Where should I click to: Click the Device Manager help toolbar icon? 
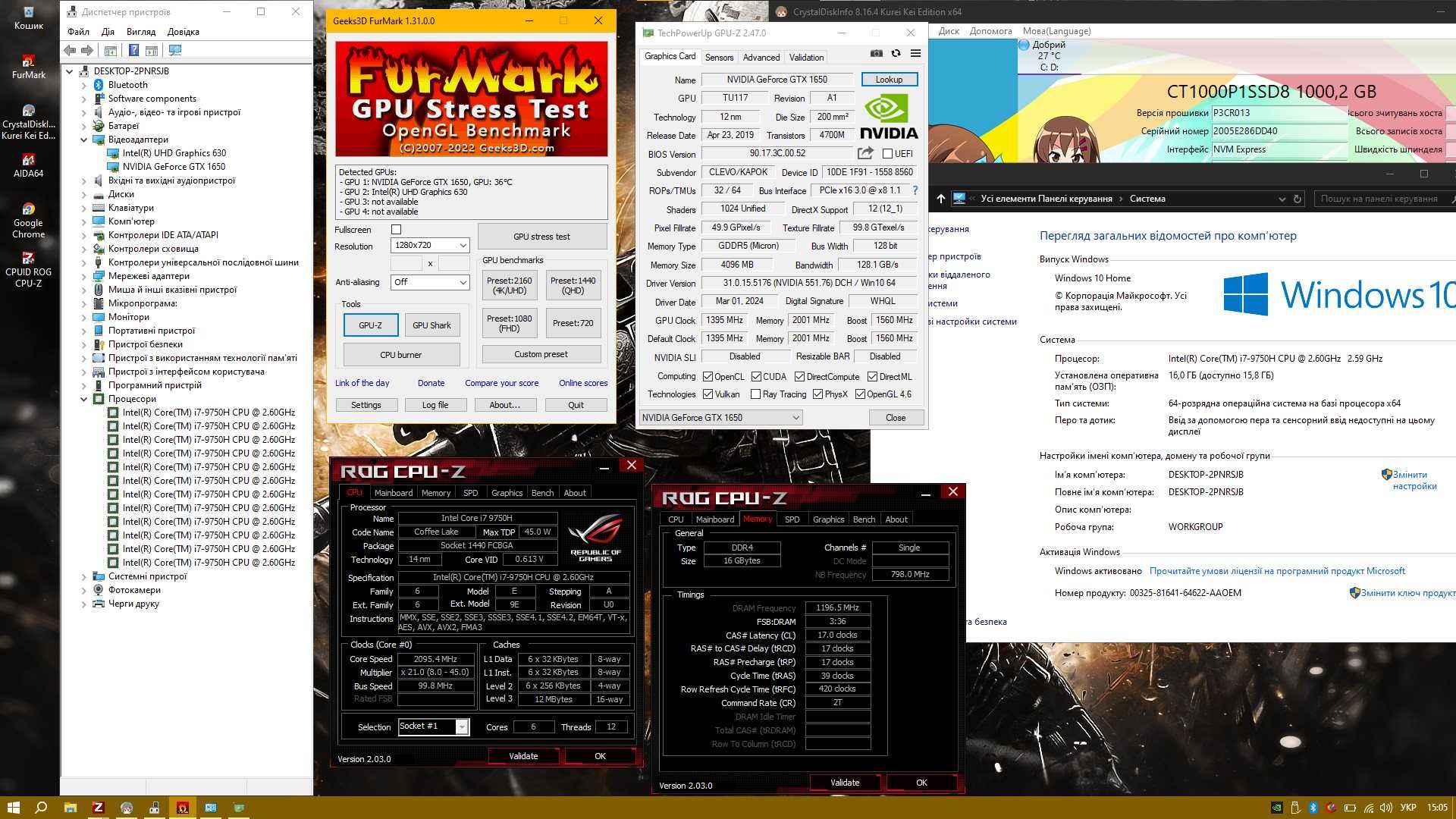(x=133, y=50)
